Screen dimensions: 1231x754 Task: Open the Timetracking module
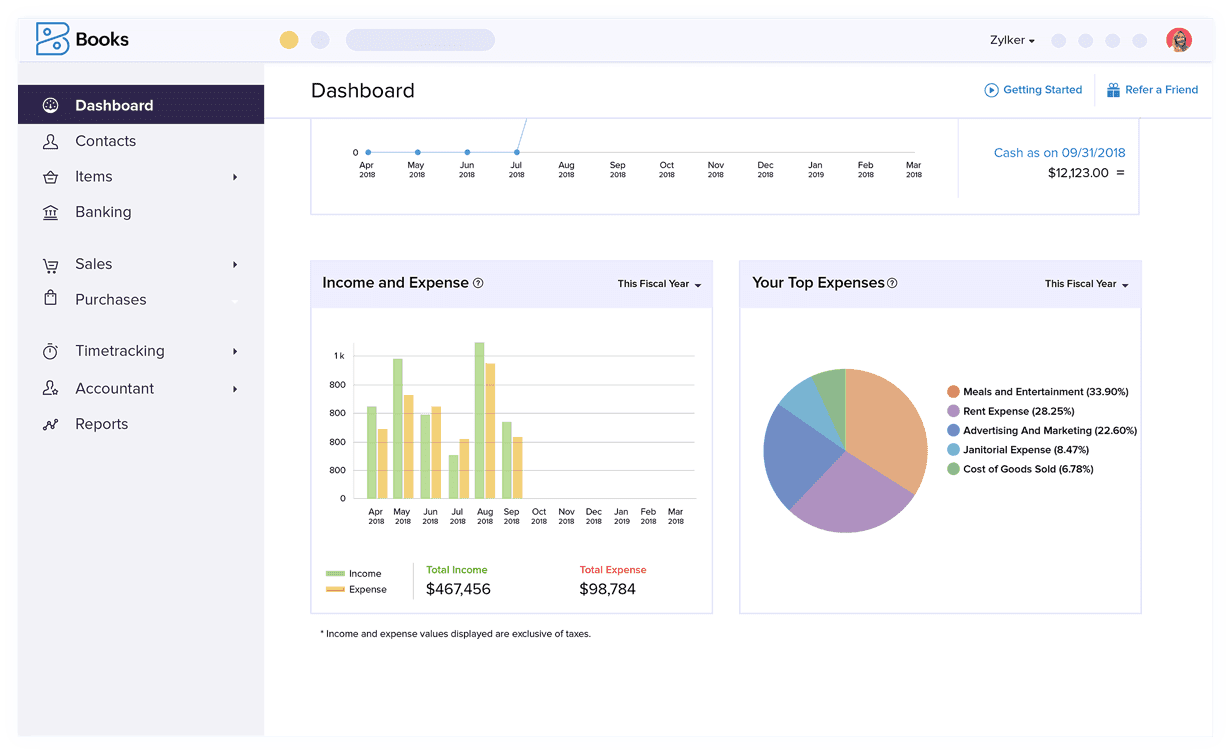[x=51, y=351]
